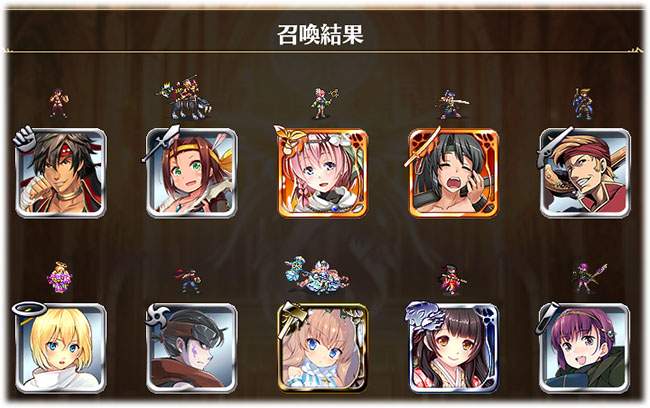Select the pink-haired girl in orange frame

[323, 173]
